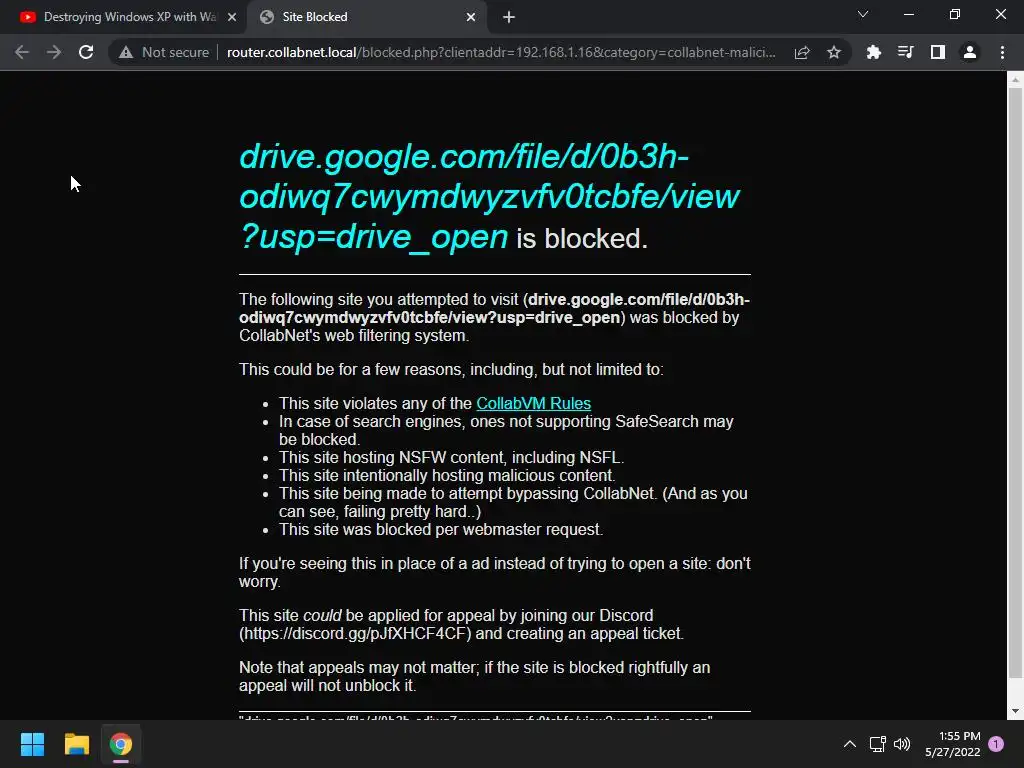Image resolution: width=1024 pixels, height=768 pixels.
Task: Minimize the Chrome window
Action: coord(908,14)
